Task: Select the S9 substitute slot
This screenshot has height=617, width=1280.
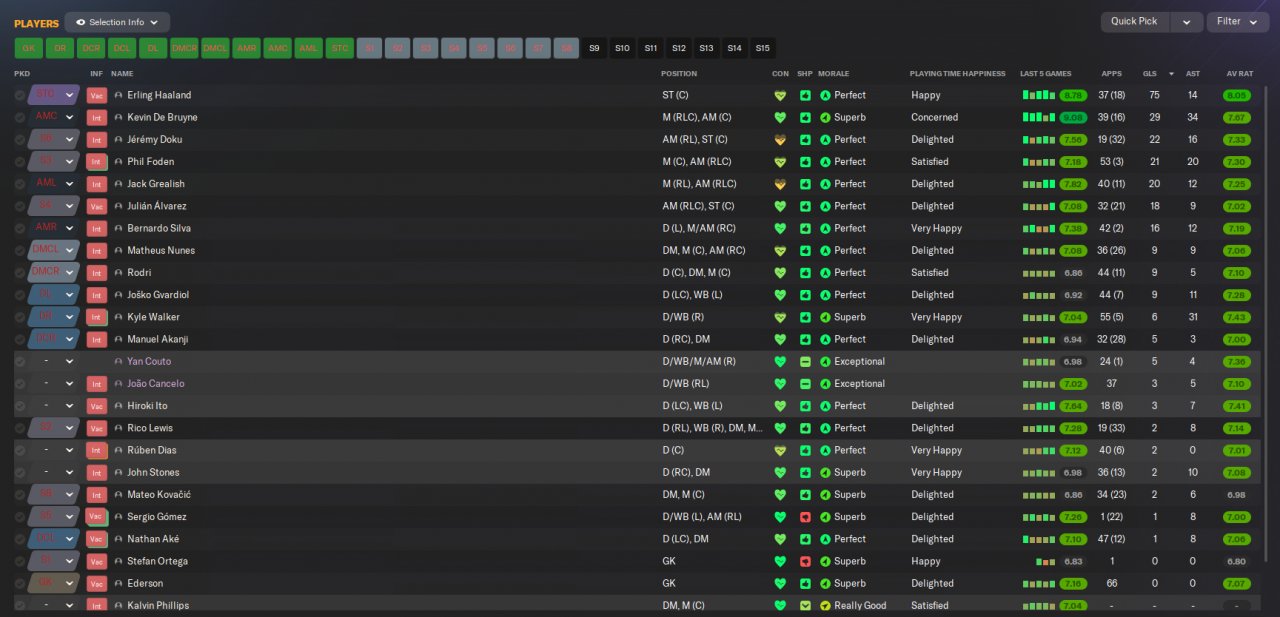Action: pyautogui.click(x=595, y=48)
